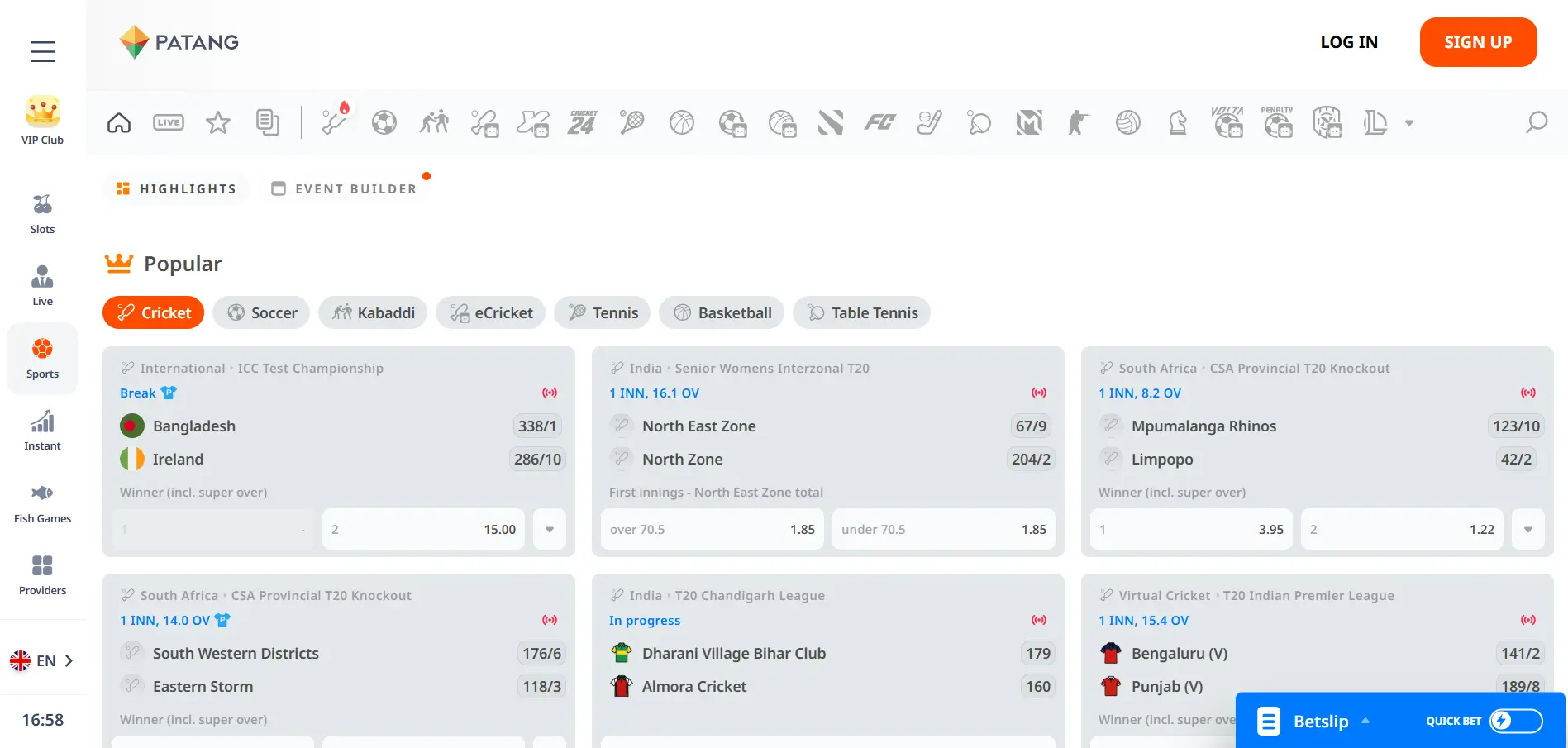1568x748 pixels.
Task: Open Slots from the left sidebar
Action: [42, 211]
